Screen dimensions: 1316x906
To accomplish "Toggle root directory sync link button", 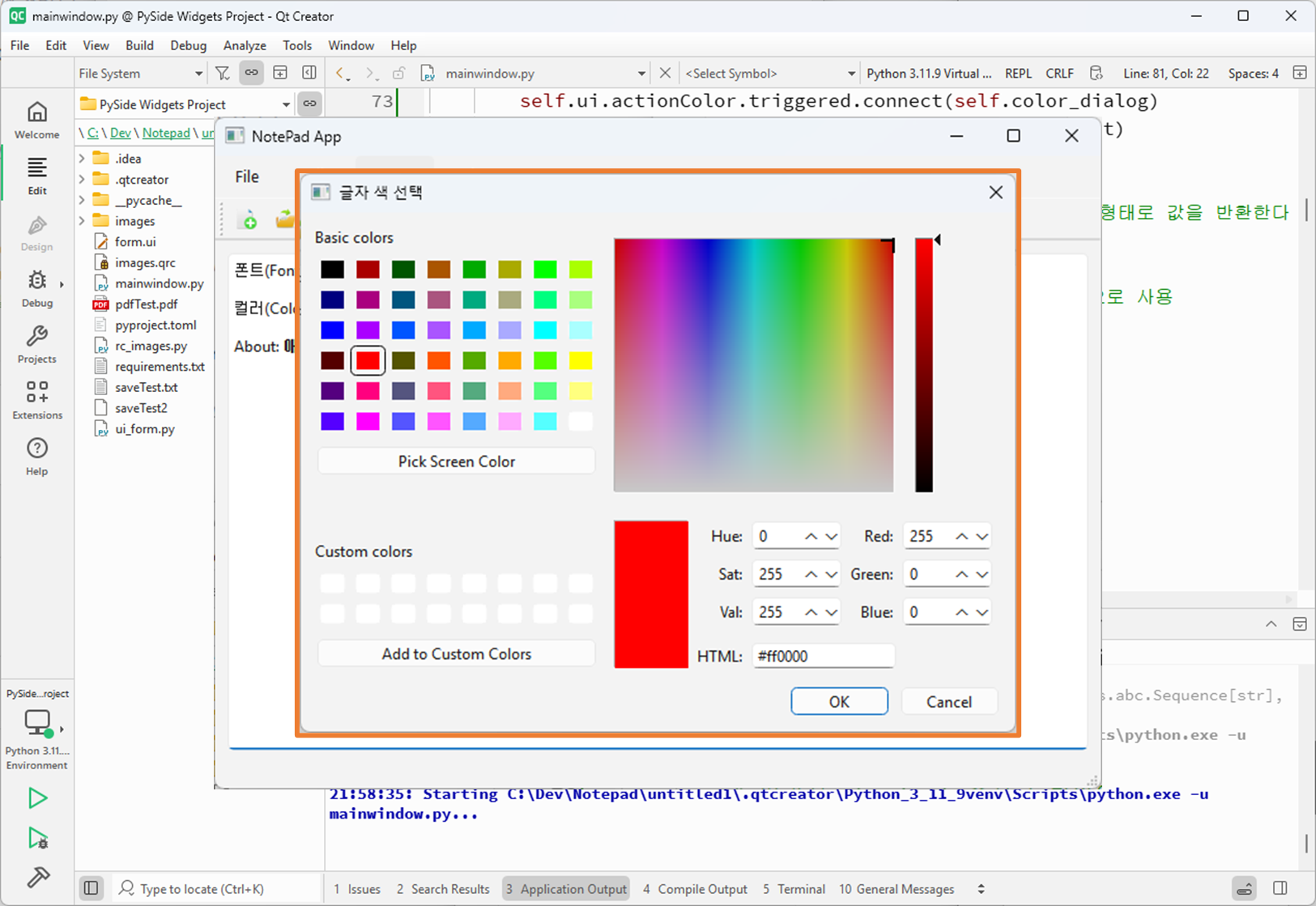I will (x=309, y=104).
